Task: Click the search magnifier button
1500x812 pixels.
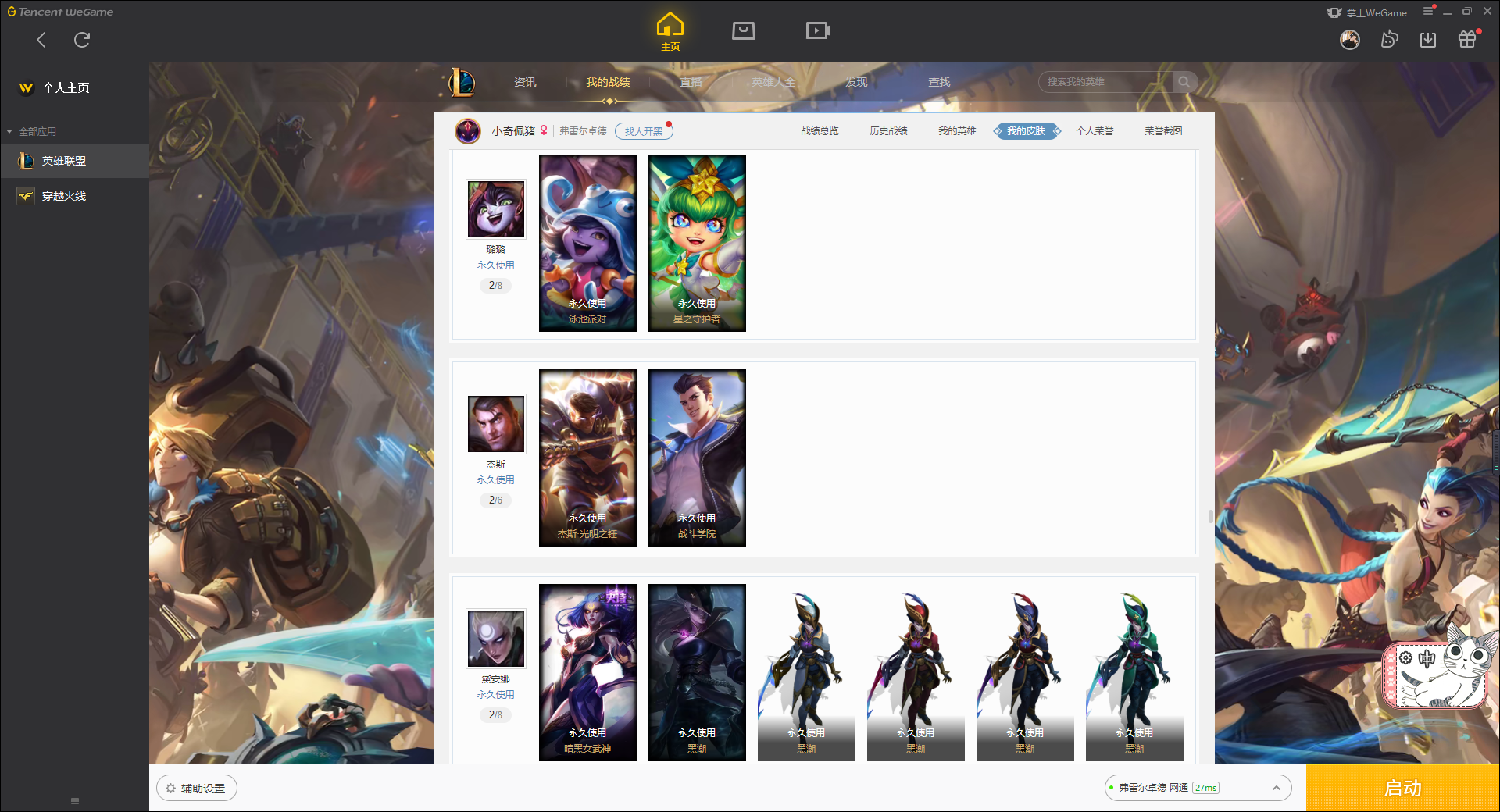Action: pyautogui.click(x=1184, y=82)
